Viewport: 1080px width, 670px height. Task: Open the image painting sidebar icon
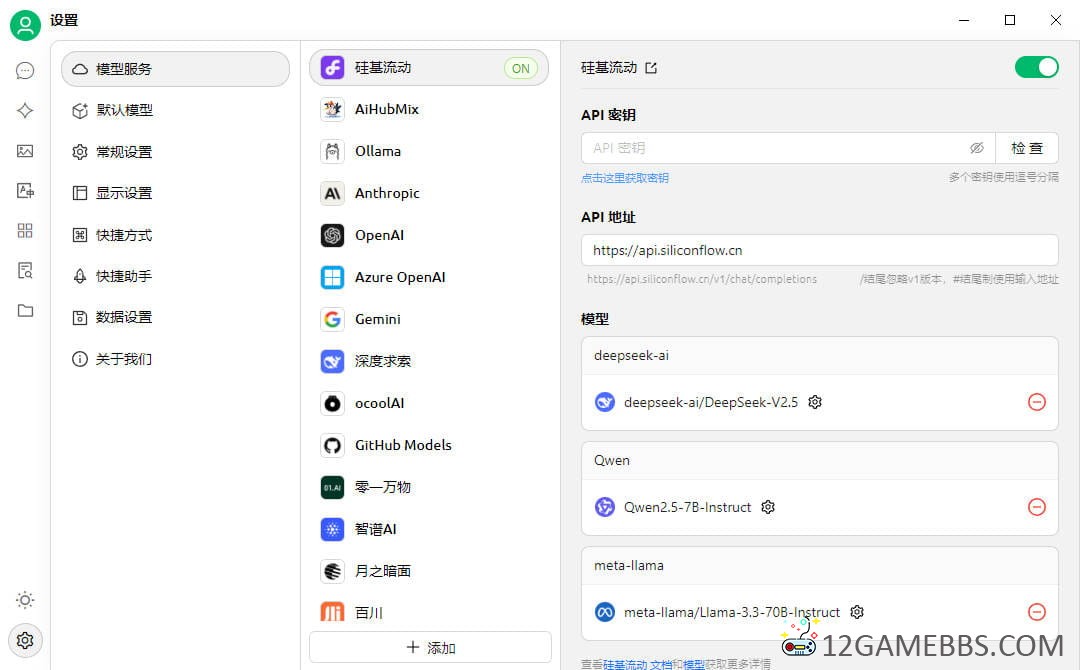coord(25,151)
